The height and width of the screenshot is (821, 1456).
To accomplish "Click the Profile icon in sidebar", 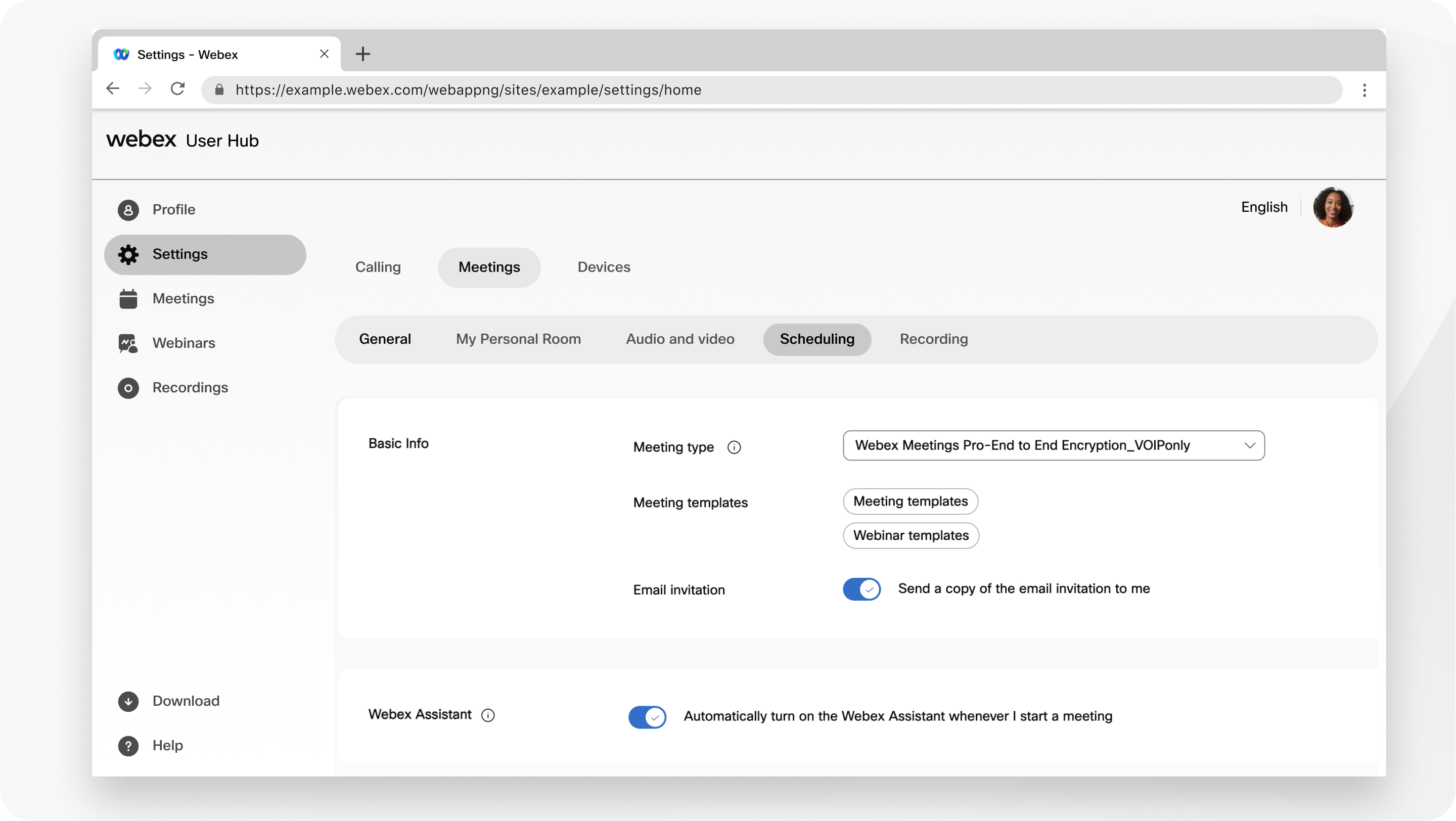I will point(128,210).
